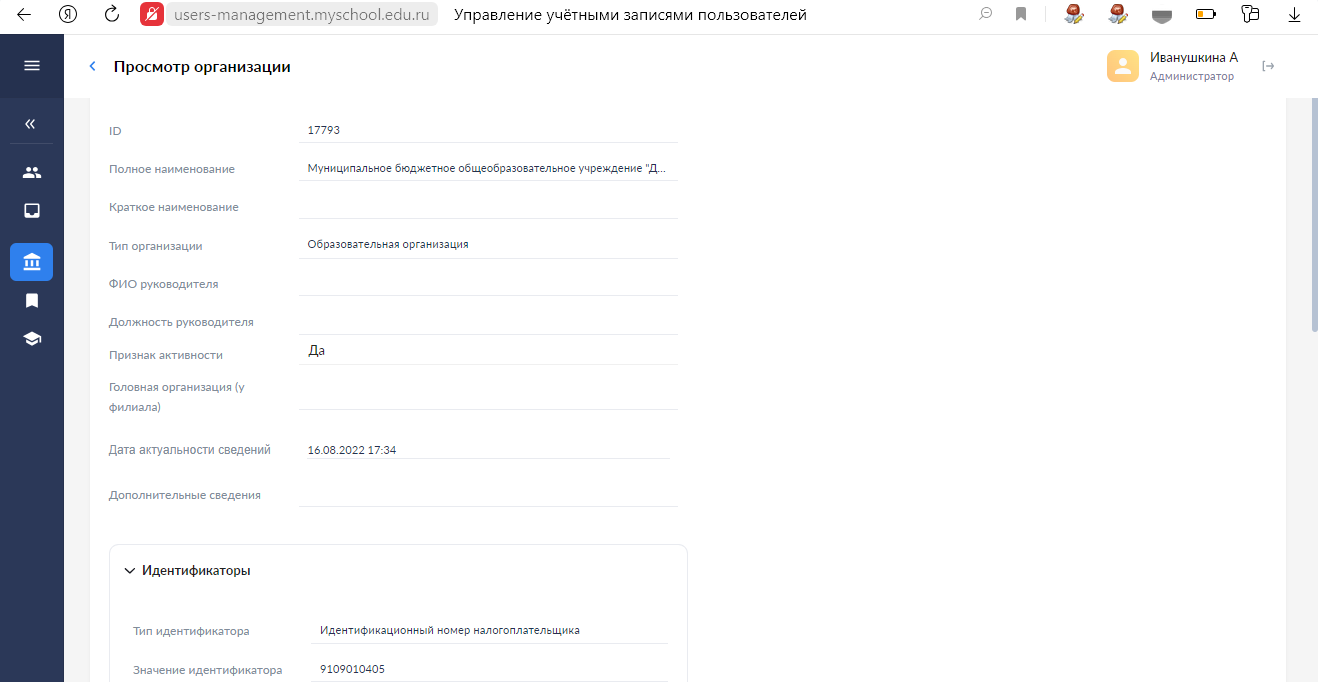Click browser back arrow button
This screenshot has width=1318, height=682.
[24, 14]
